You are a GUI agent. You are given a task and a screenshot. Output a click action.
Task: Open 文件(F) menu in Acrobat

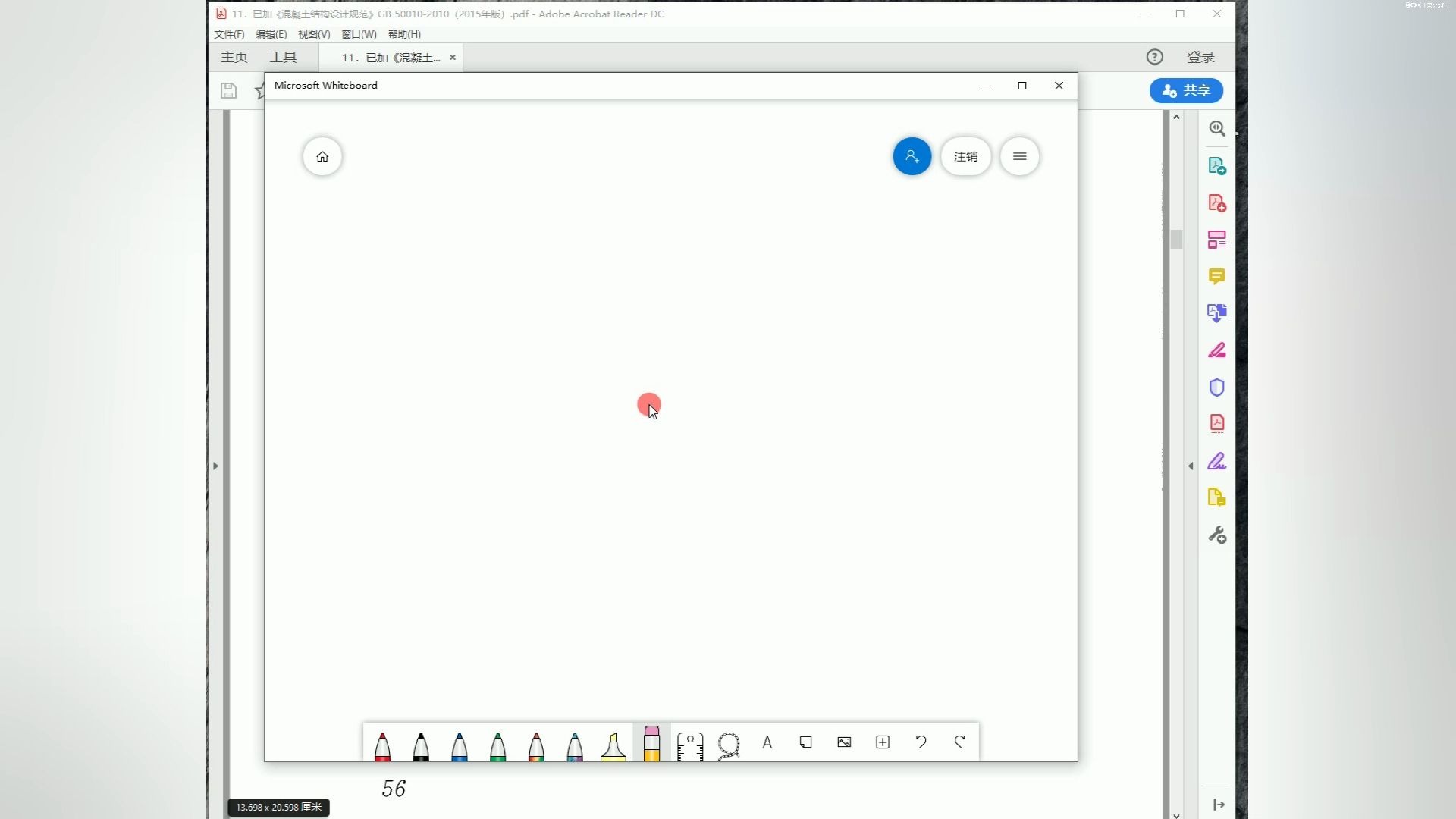click(229, 34)
